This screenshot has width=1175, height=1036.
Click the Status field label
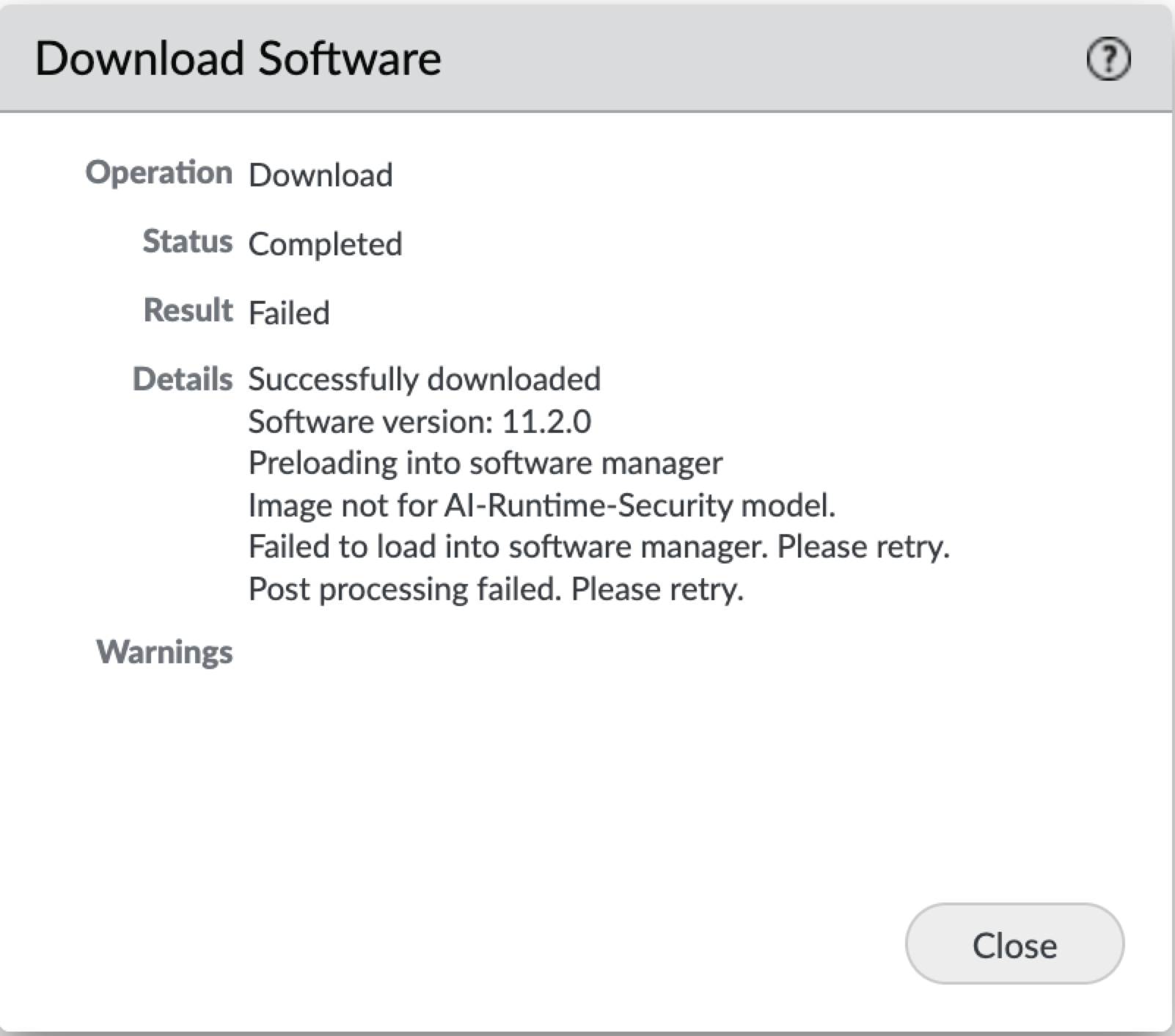(x=187, y=241)
